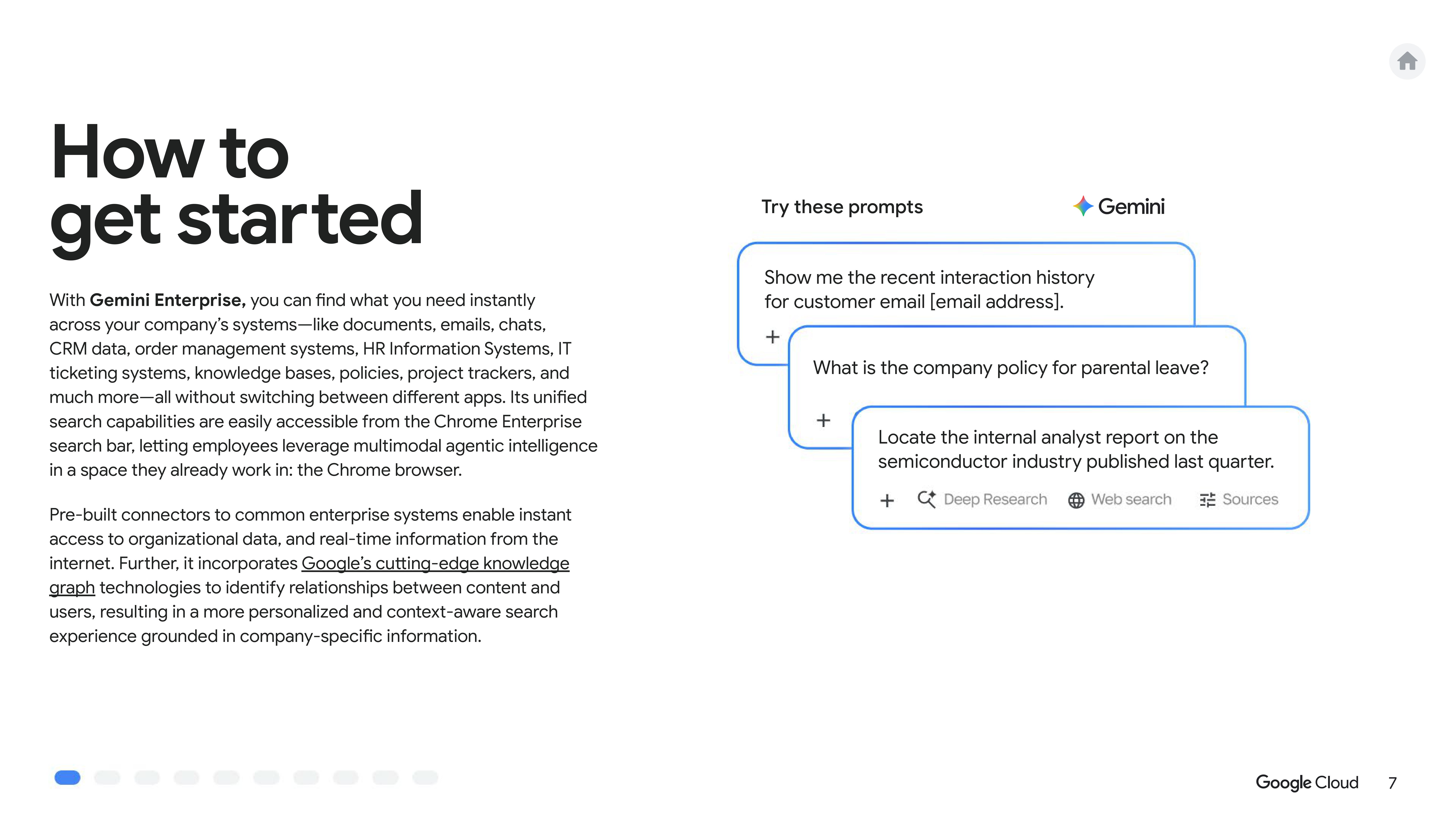Click the customer interaction history prompt text
This screenshot has height=819, width=1456.
pos(929,289)
